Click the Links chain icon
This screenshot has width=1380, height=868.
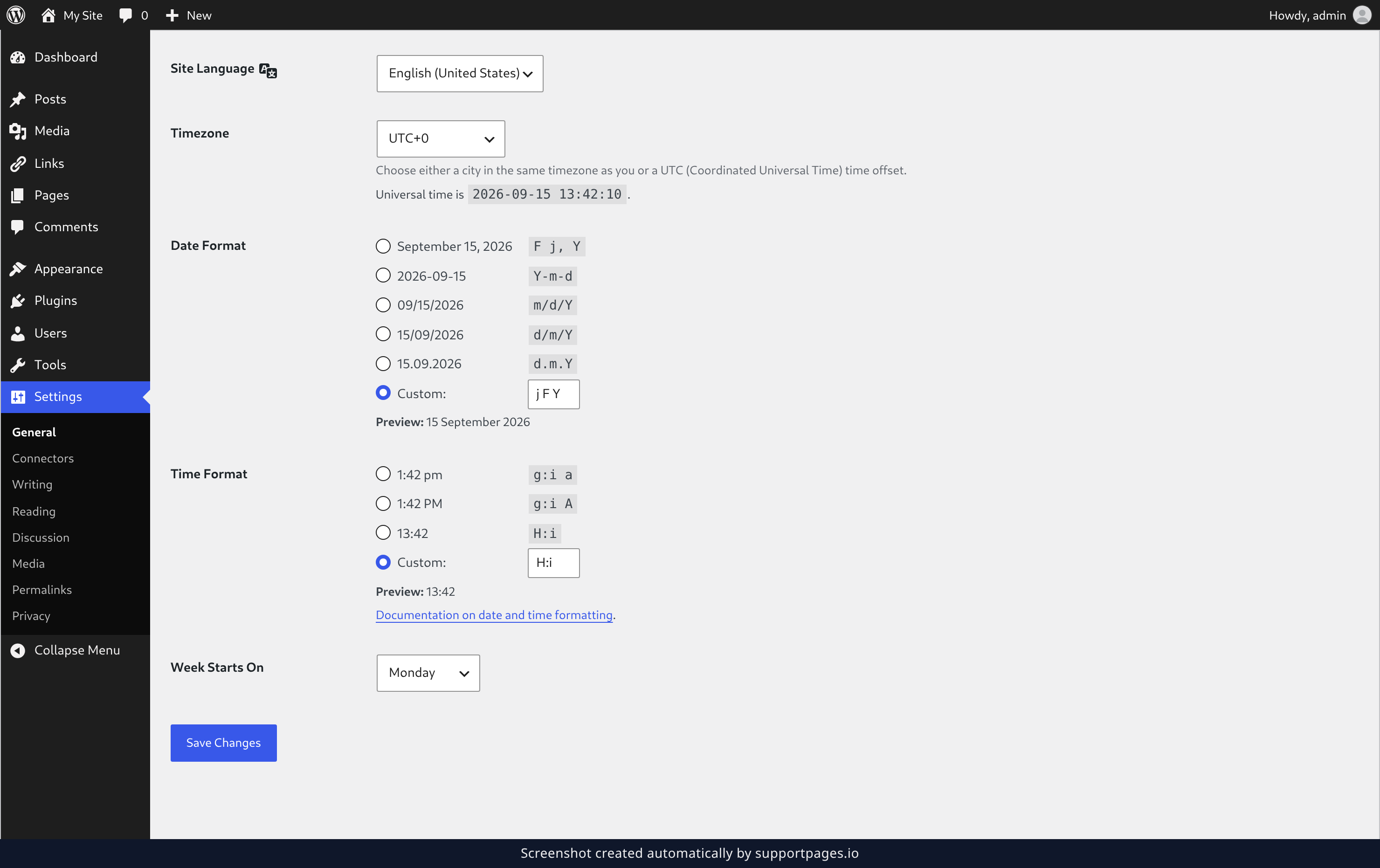(x=18, y=163)
